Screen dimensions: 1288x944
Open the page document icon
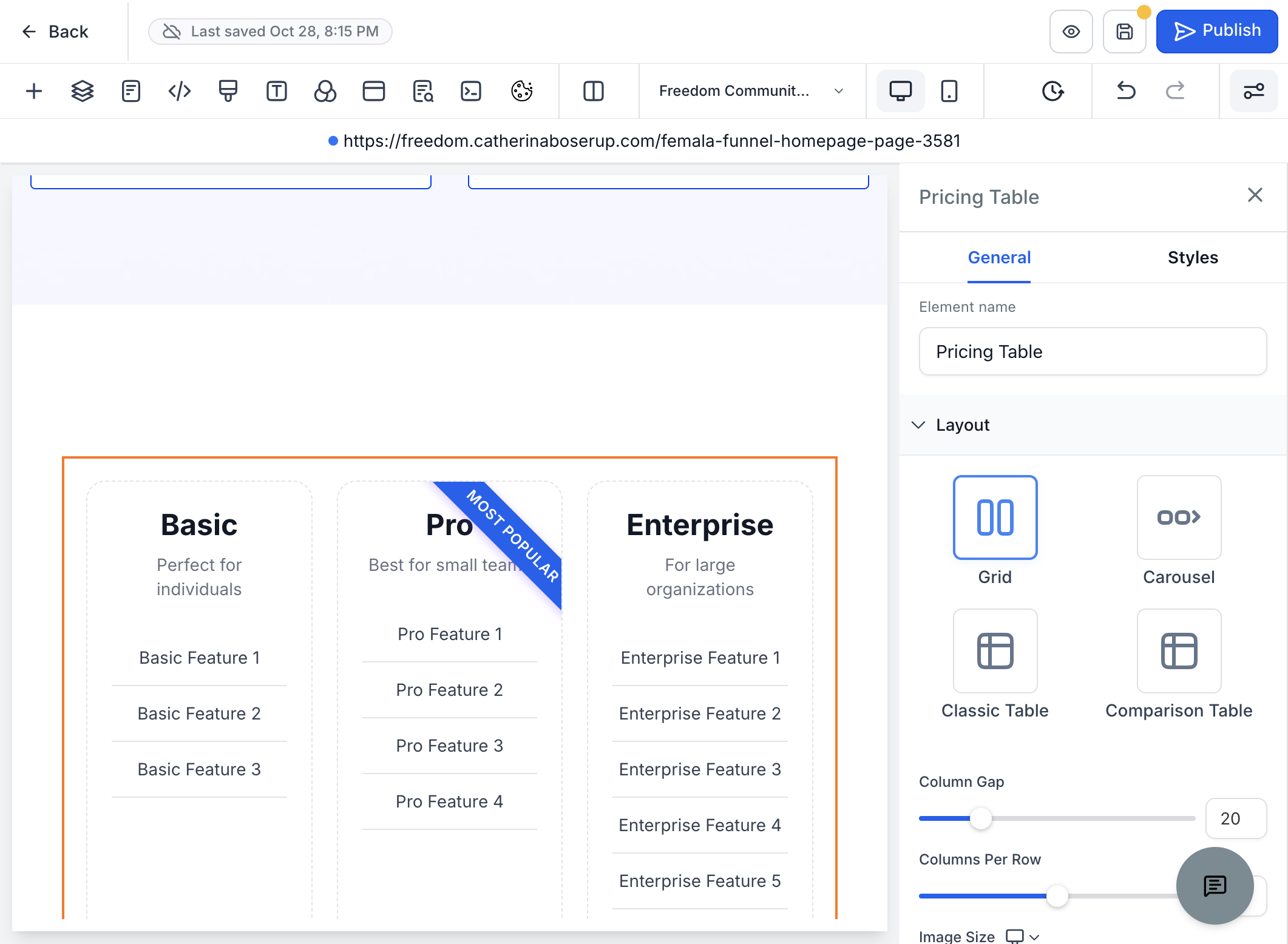tap(131, 91)
